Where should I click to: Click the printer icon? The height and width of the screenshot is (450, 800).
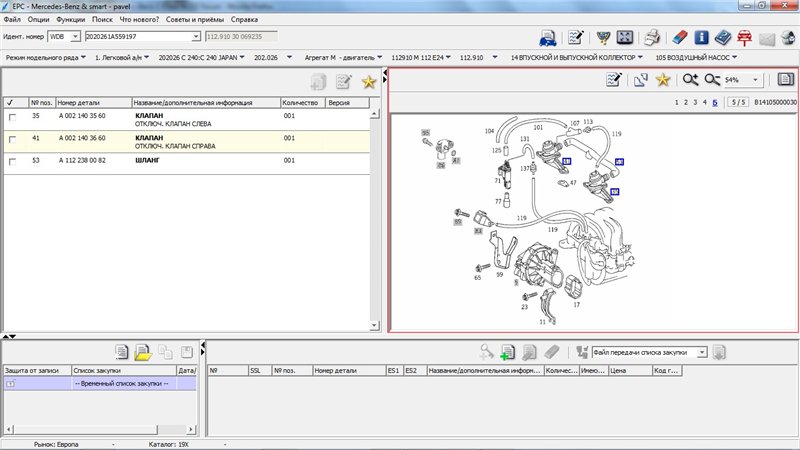[x=652, y=37]
